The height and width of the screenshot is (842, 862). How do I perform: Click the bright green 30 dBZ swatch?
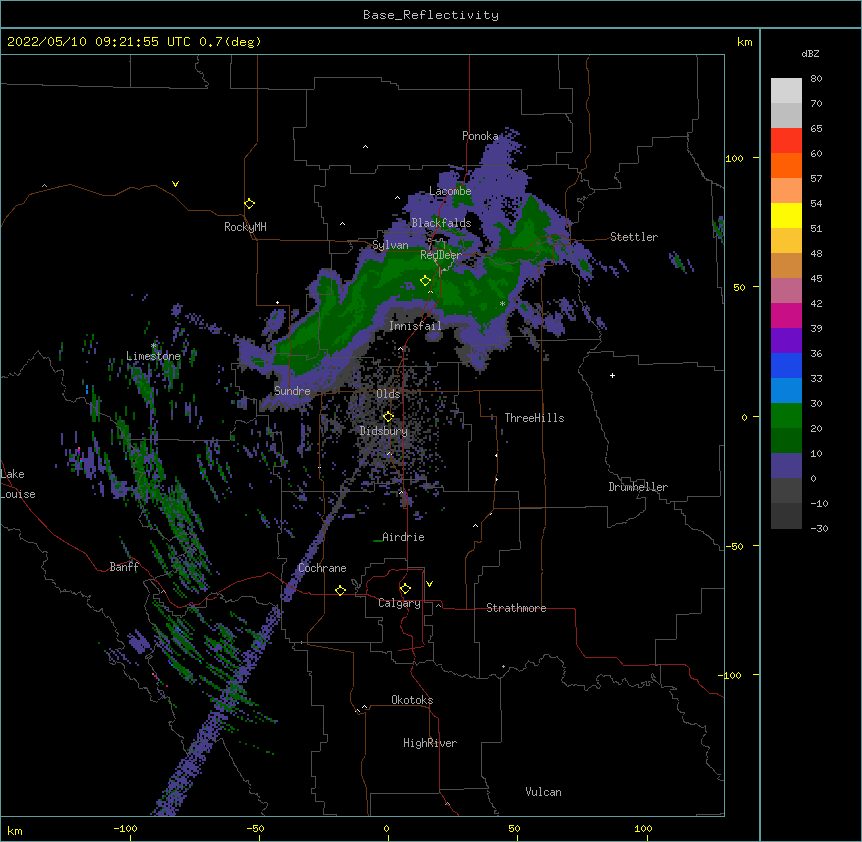tap(786, 416)
